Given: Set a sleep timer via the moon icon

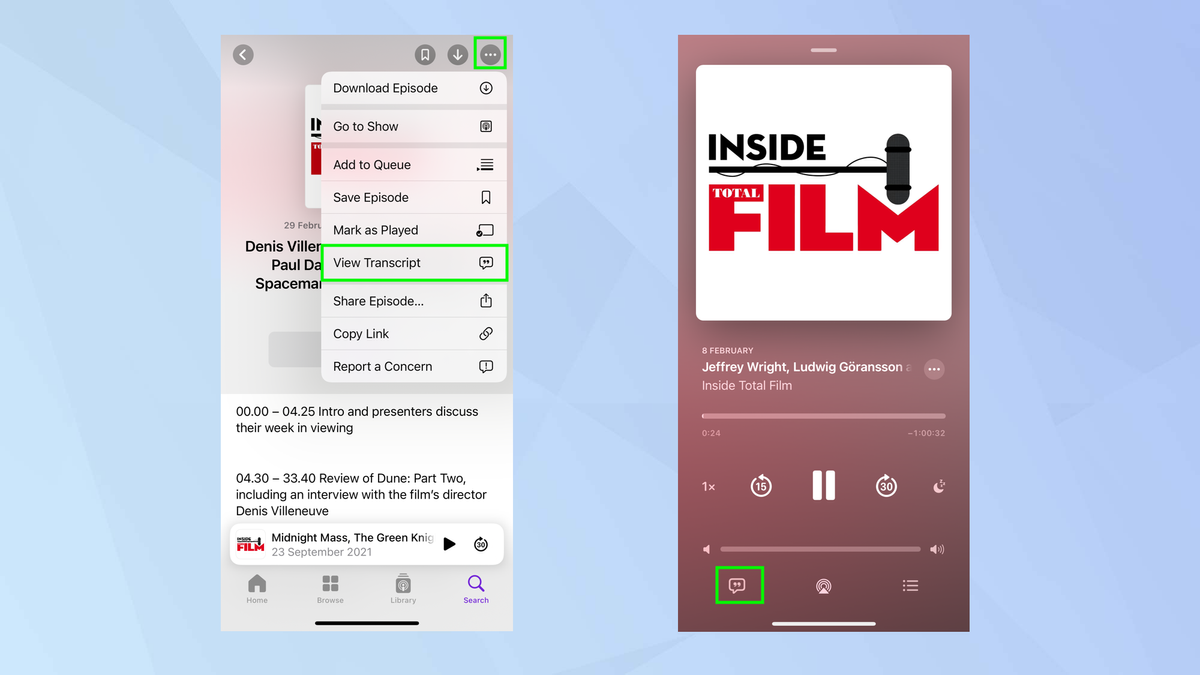Looking at the screenshot, I should pos(938,486).
